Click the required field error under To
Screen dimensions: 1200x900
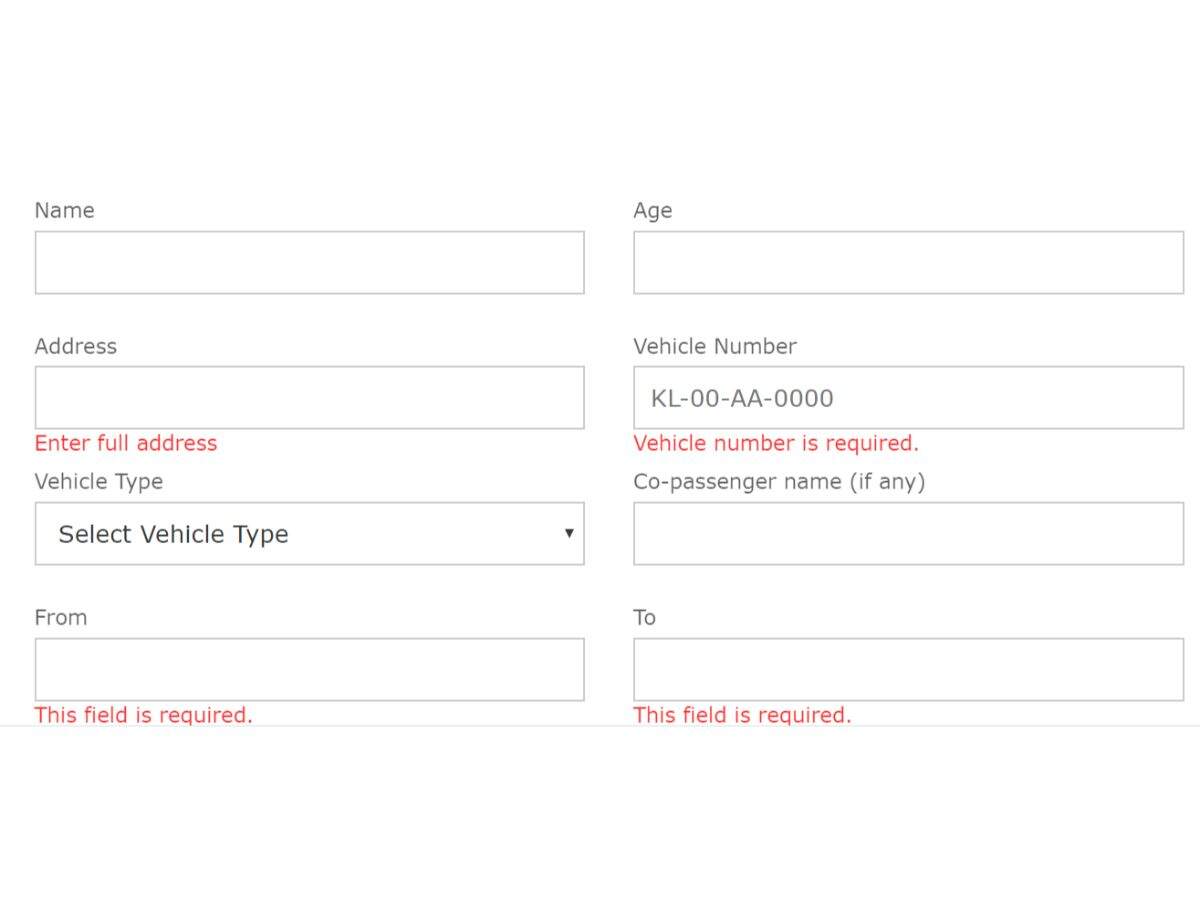coord(742,715)
